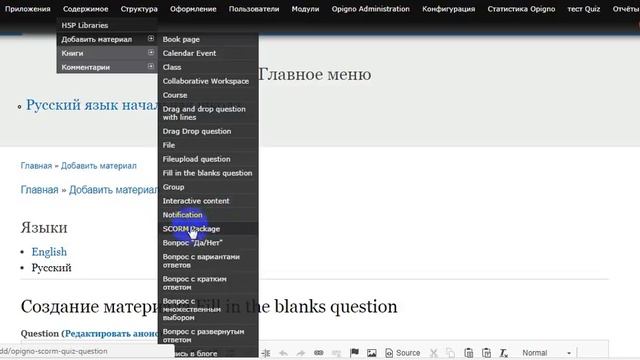This screenshot has height=360, width=640.
Task: Click the Unlink icon in editor toolbar
Action: click(336, 353)
